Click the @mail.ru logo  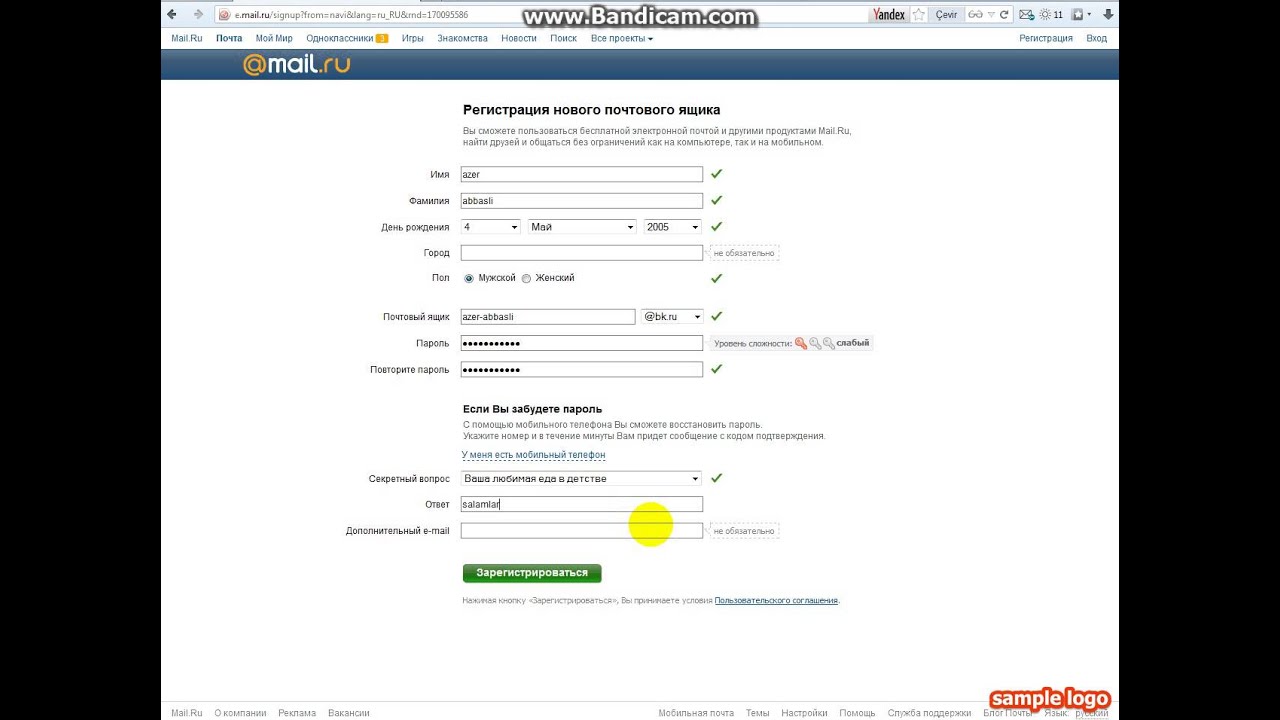point(296,65)
